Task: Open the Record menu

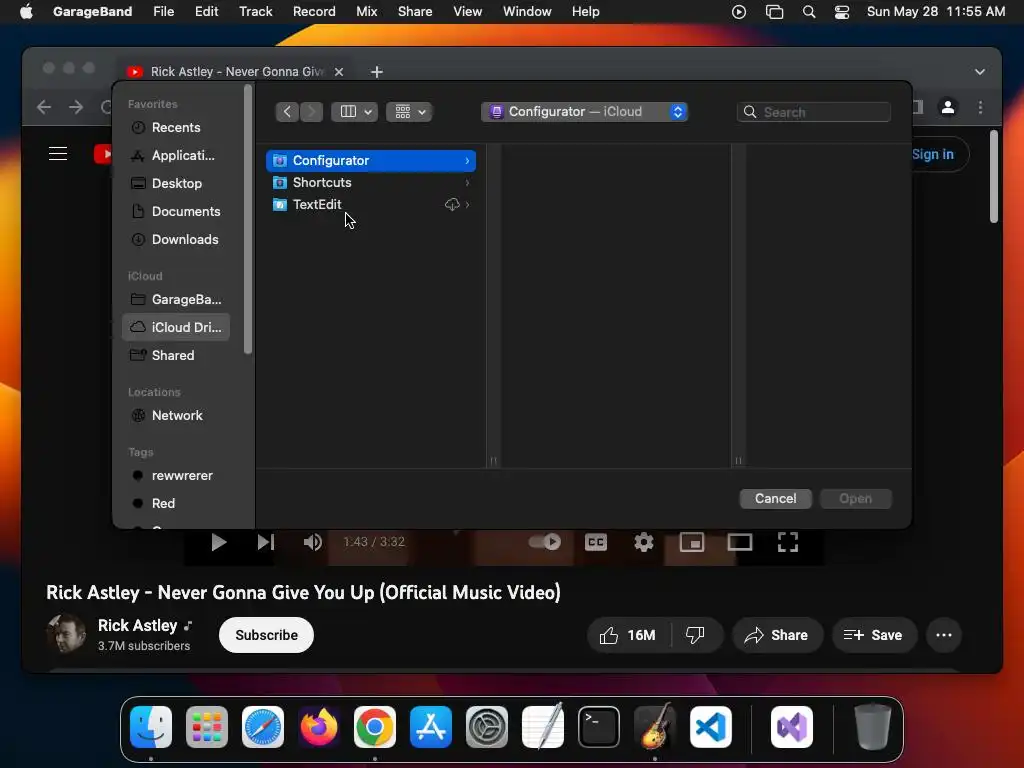Action: point(314,12)
